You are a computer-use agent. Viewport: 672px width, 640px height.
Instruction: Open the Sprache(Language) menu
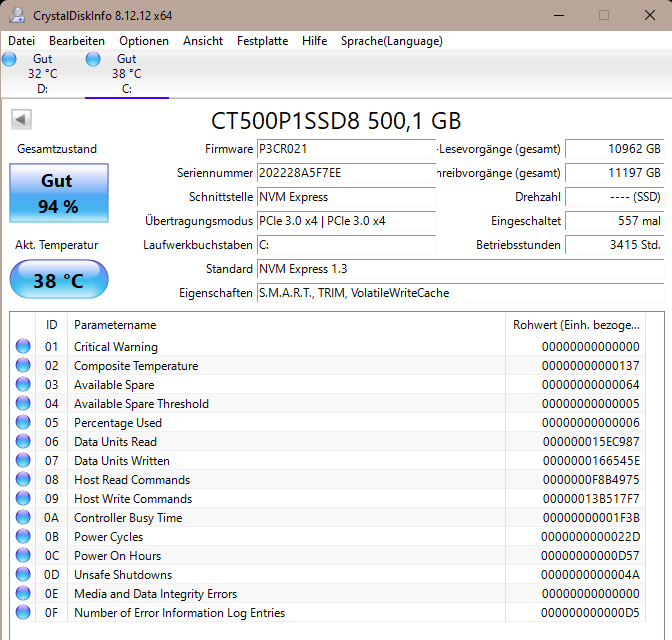(x=392, y=41)
